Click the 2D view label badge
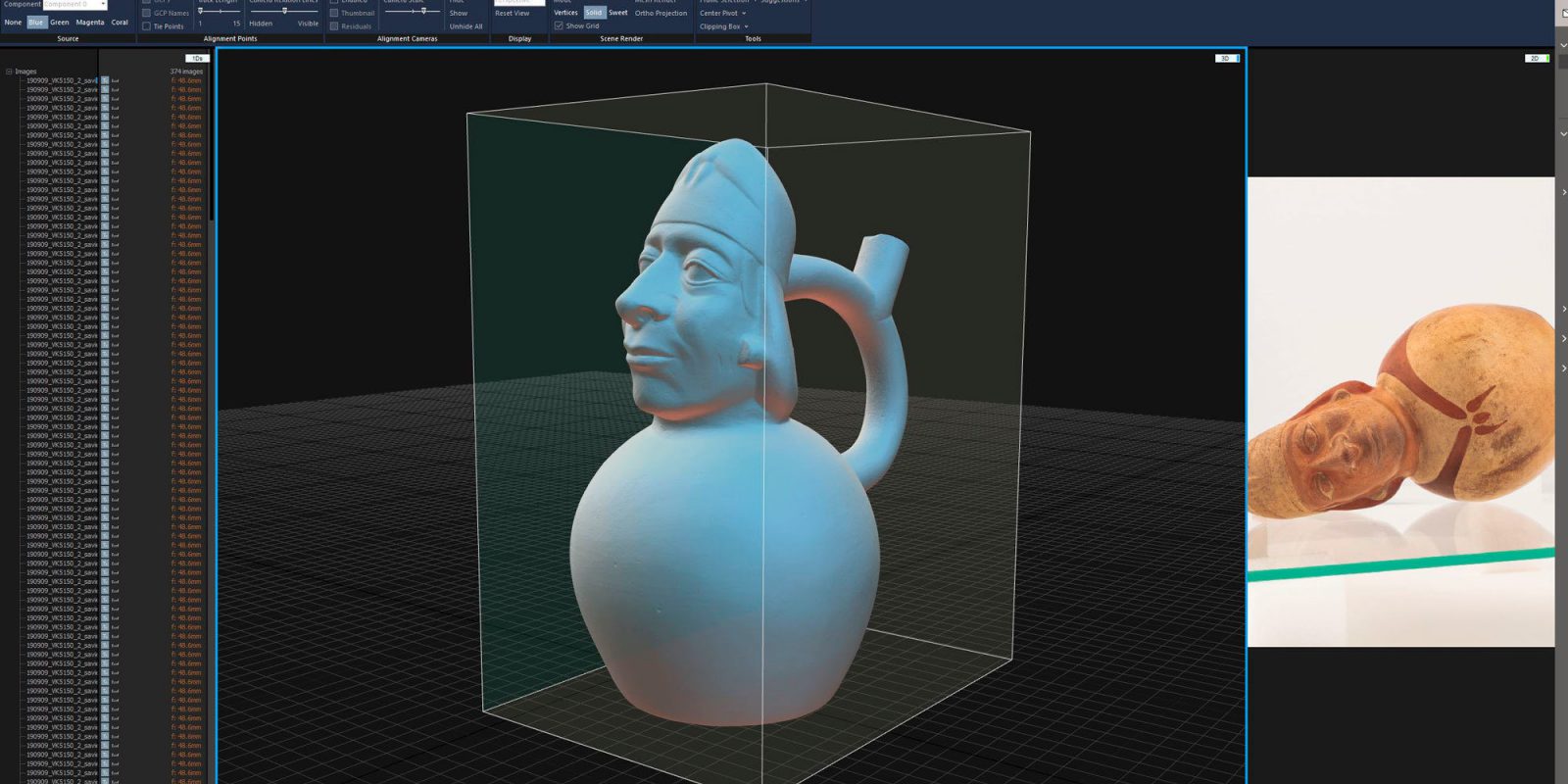 [1535, 59]
